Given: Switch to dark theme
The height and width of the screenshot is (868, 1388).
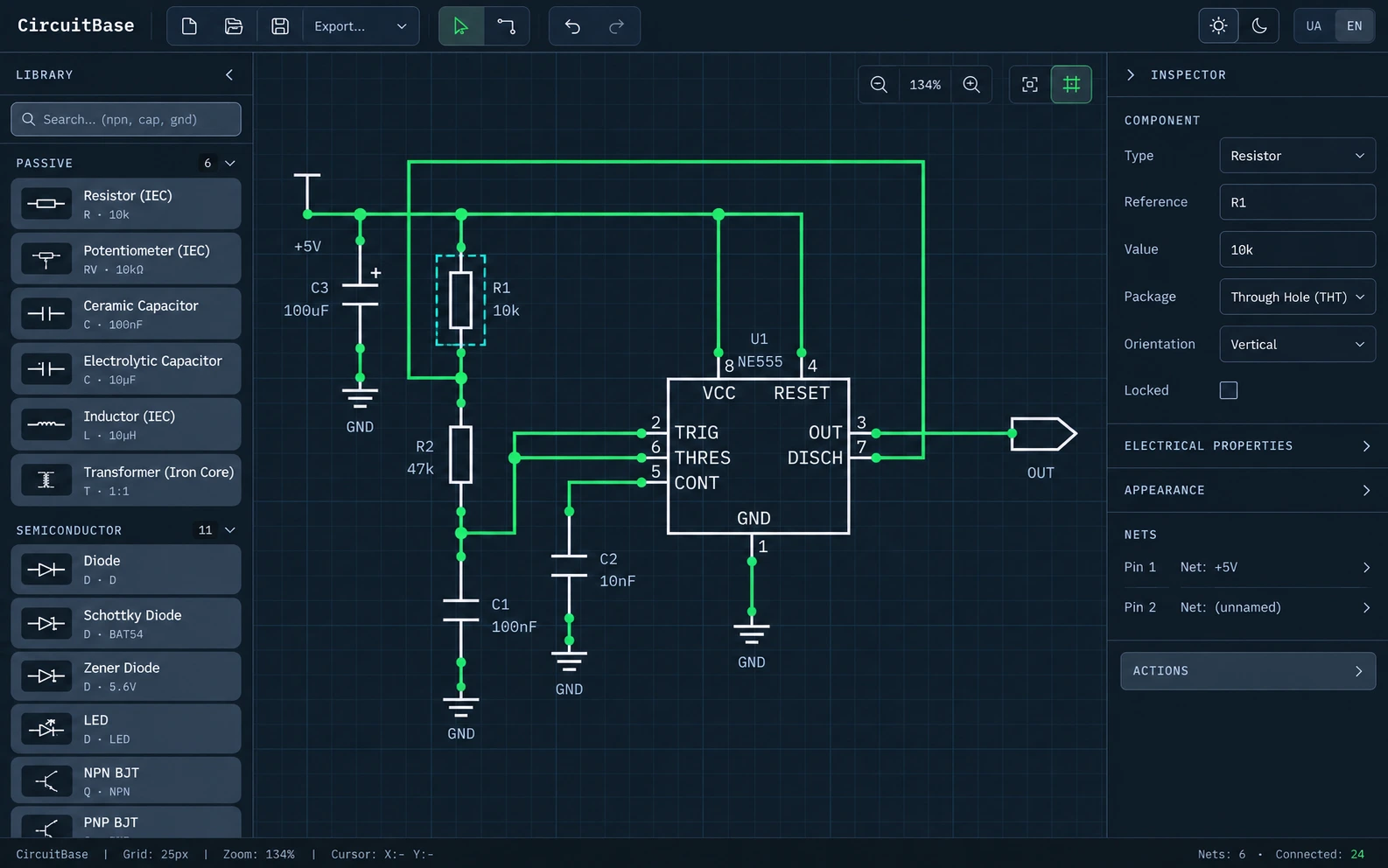Looking at the screenshot, I should [1259, 26].
